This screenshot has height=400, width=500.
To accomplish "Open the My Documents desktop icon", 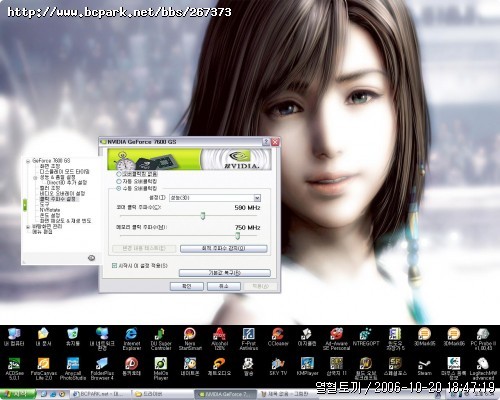I will coord(43,337).
